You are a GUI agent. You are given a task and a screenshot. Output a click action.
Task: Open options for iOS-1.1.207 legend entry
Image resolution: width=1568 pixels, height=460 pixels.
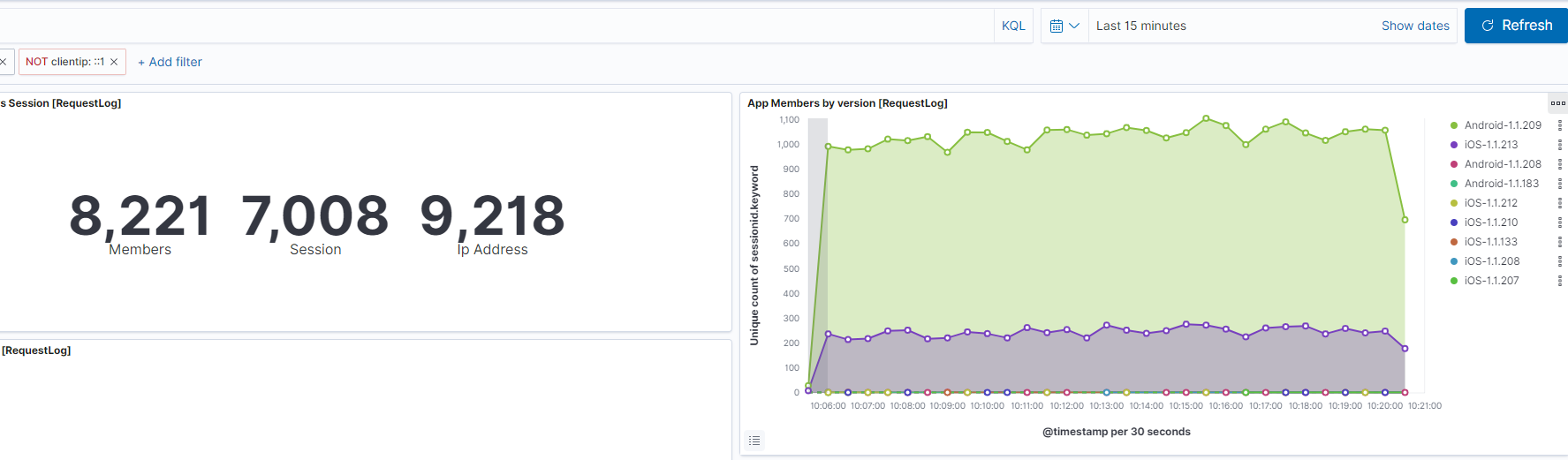pyautogui.click(x=1559, y=281)
